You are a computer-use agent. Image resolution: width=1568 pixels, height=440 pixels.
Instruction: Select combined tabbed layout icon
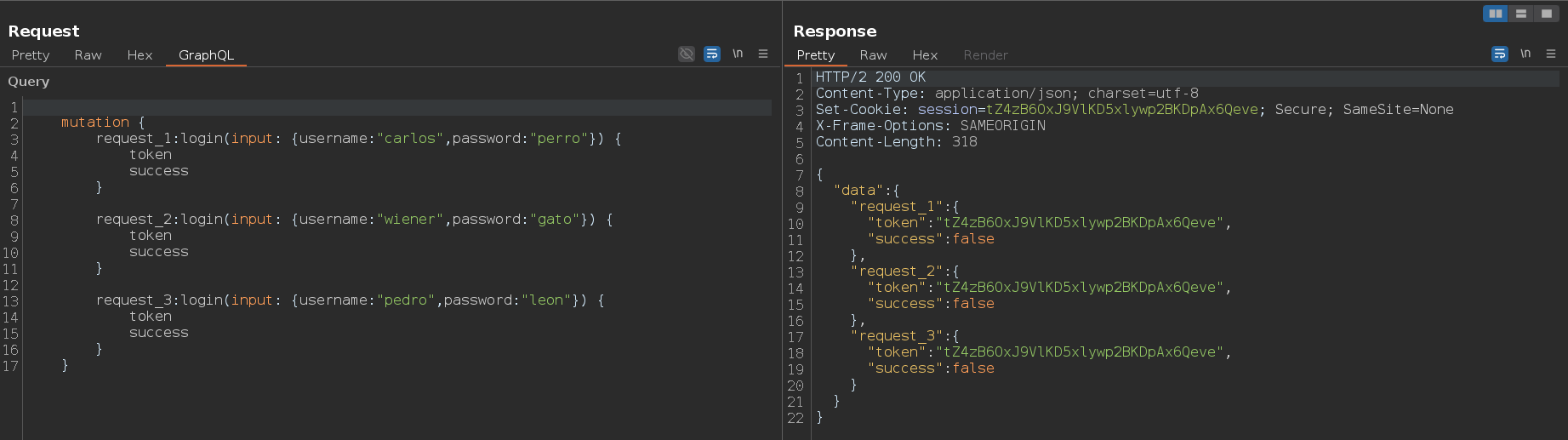pyautogui.click(x=1547, y=14)
